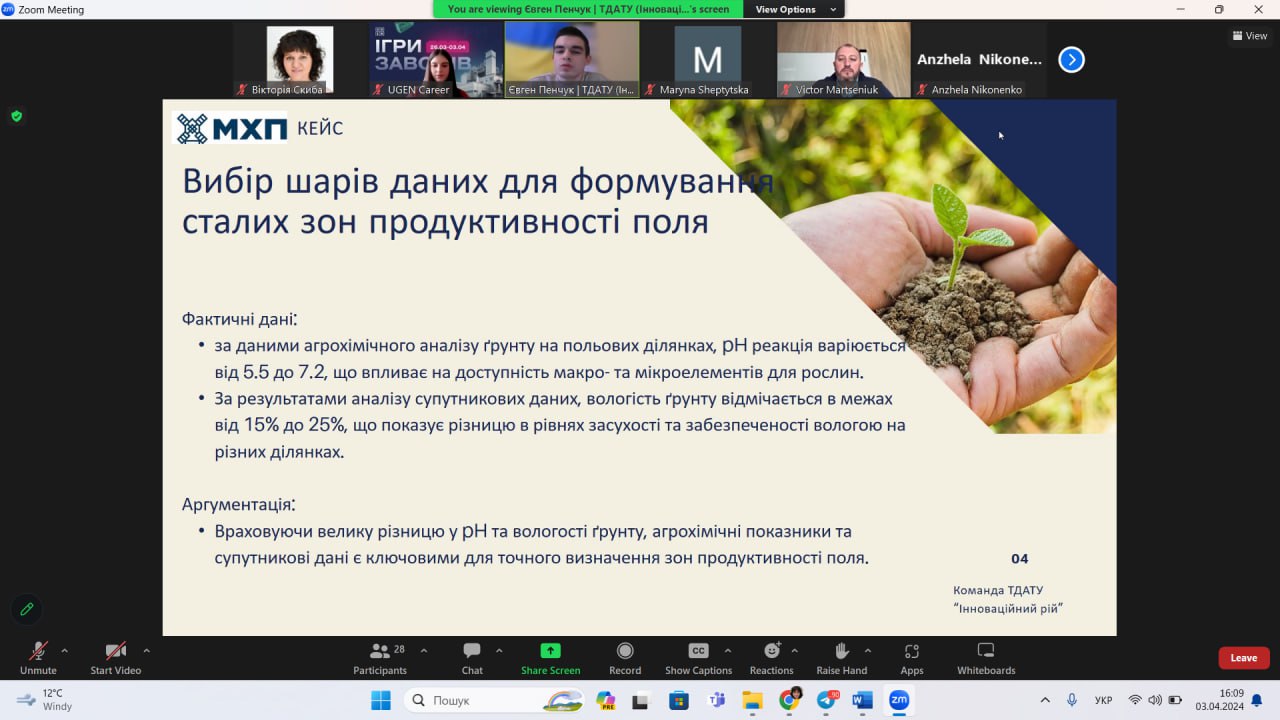Click the screen-sharing notice for Євген Пенчук

tap(588, 9)
